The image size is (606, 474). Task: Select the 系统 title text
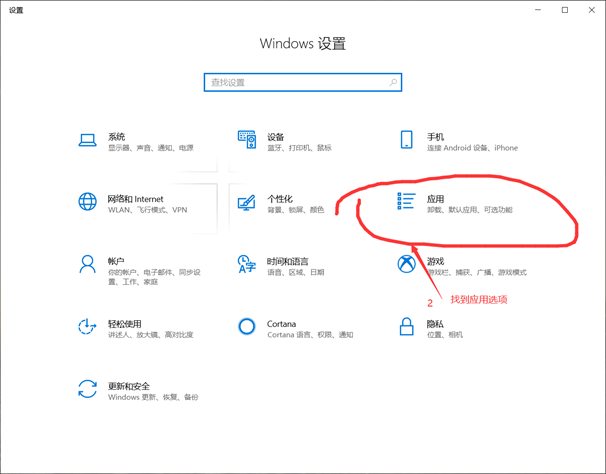click(x=116, y=136)
